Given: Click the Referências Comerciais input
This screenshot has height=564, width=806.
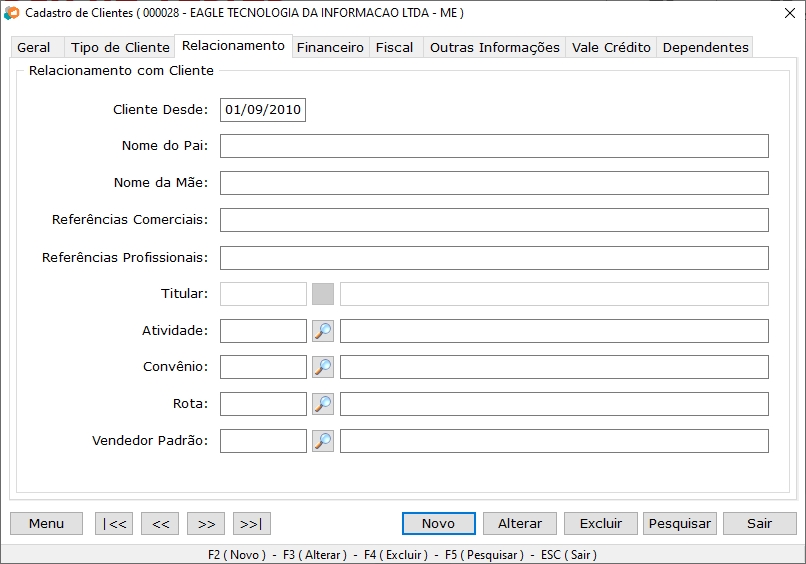Looking at the screenshot, I should pos(494,220).
